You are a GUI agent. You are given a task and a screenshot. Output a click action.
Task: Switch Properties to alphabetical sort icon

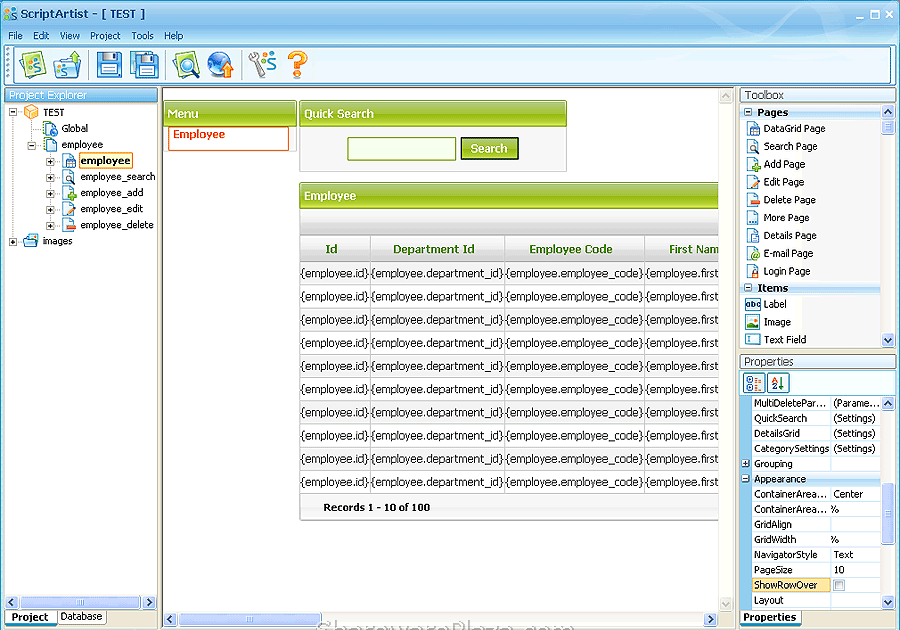coord(778,383)
